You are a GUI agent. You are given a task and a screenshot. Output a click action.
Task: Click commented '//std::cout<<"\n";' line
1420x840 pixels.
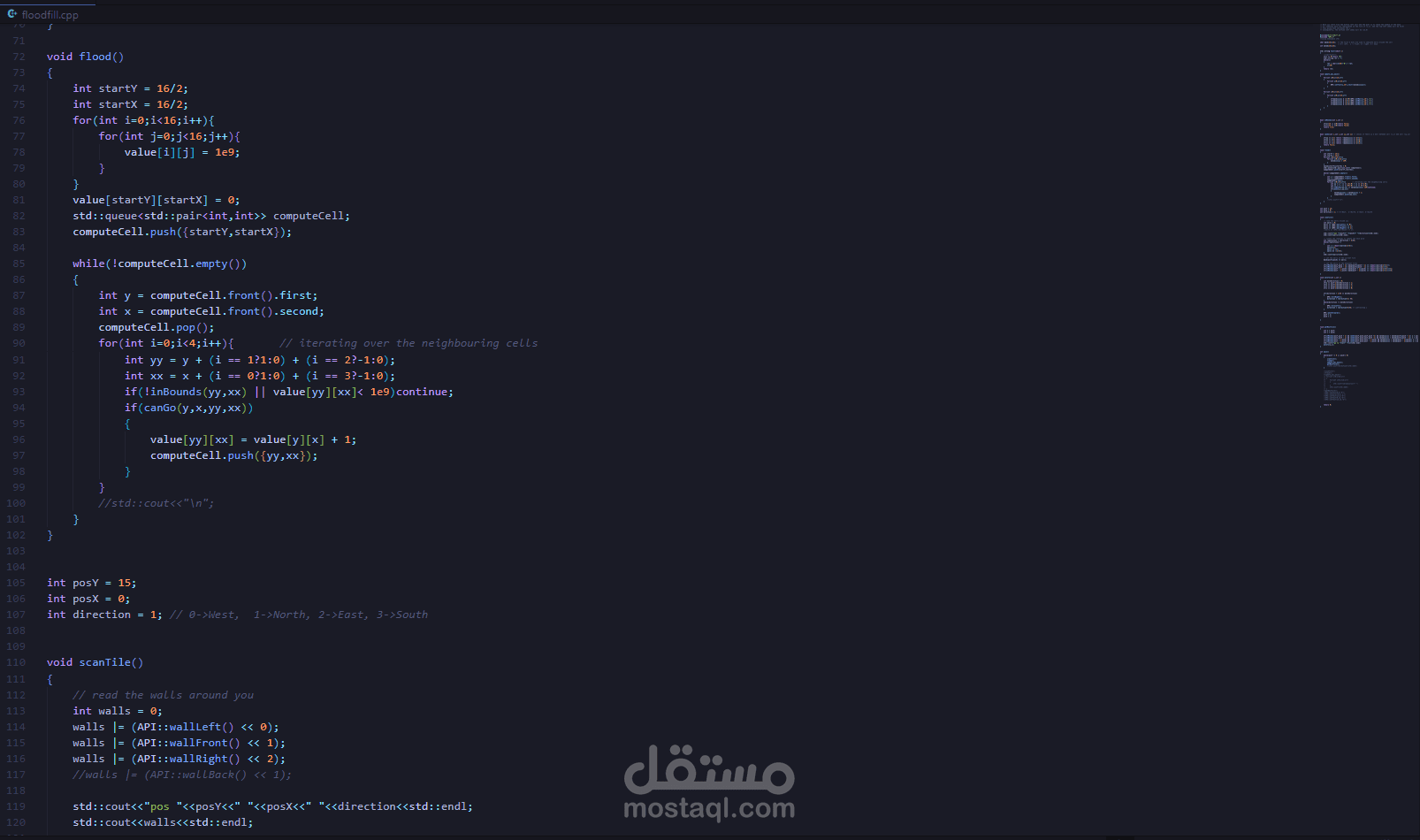(x=156, y=503)
